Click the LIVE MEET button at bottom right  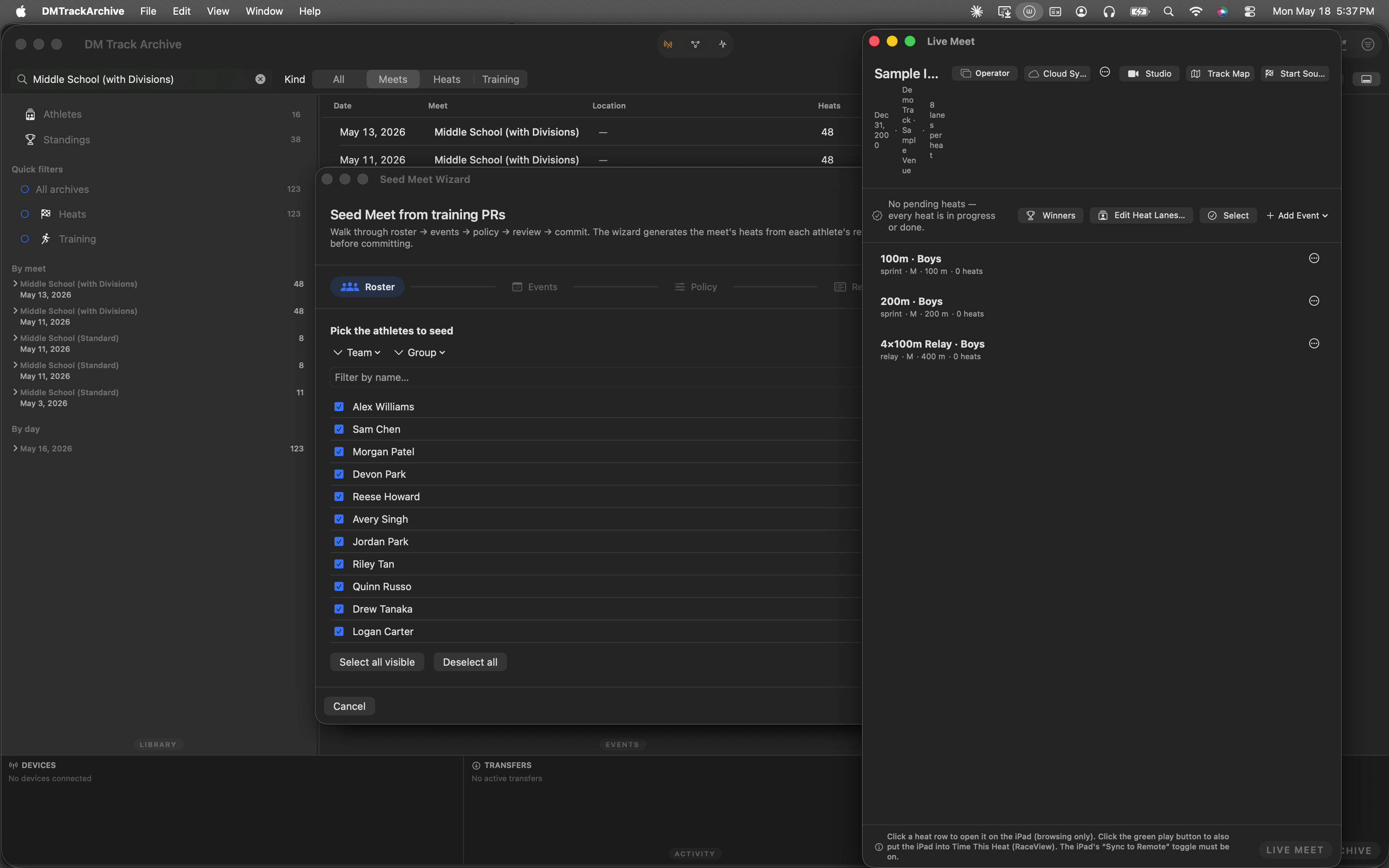click(x=1295, y=850)
